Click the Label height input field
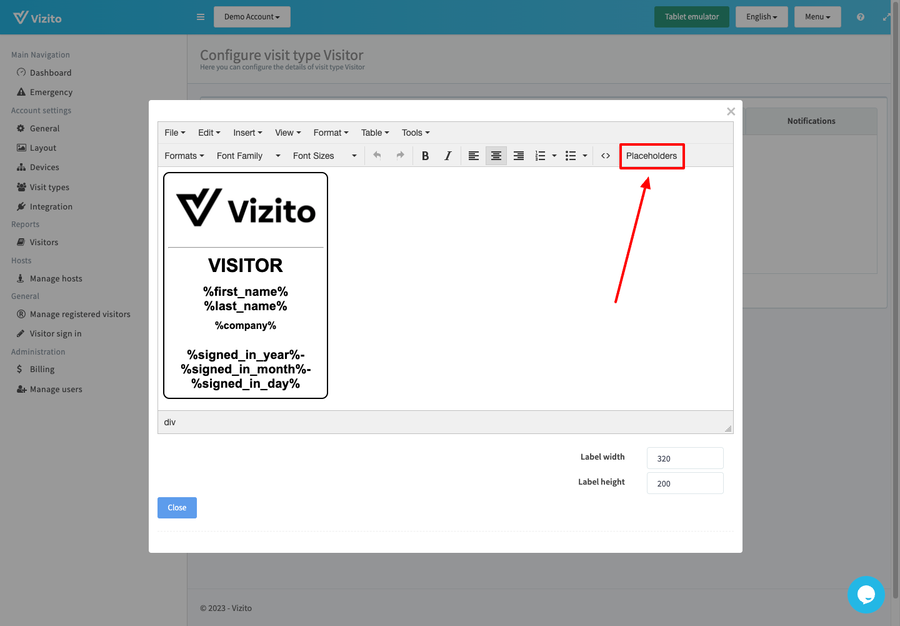This screenshot has height=626, width=900. point(685,483)
